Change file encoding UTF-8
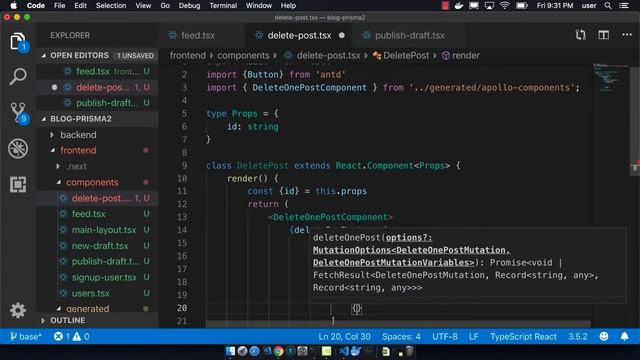 click(444, 336)
